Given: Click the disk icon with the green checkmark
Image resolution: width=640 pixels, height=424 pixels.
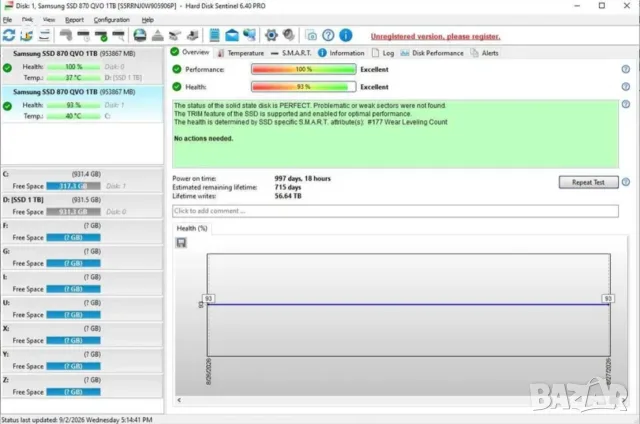Looking at the screenshot, I should pyautogui.click(x=101, y=36).
